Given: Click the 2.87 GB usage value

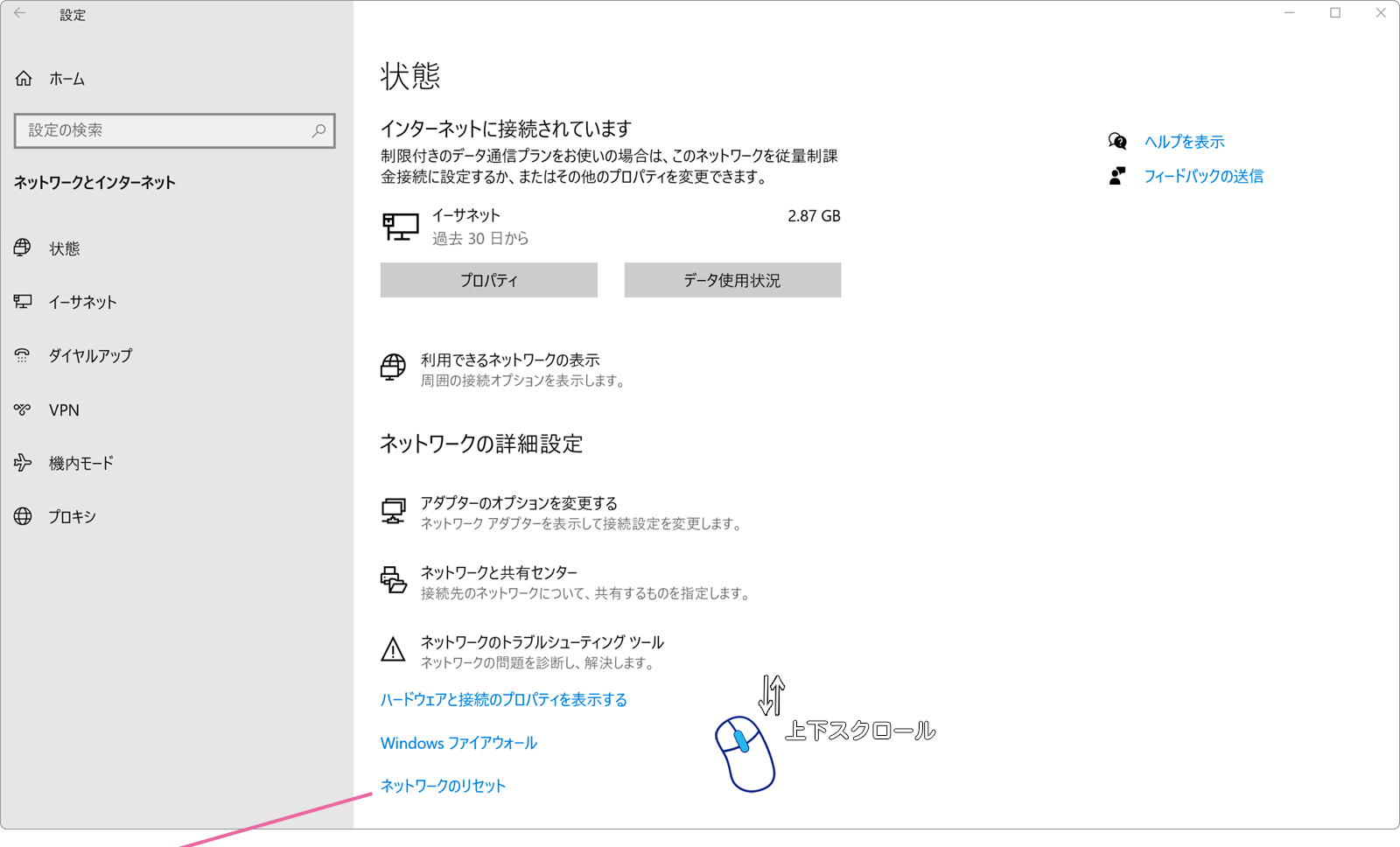Looking at the screenshot, I should pyautogui.click(x=814, y=216).
